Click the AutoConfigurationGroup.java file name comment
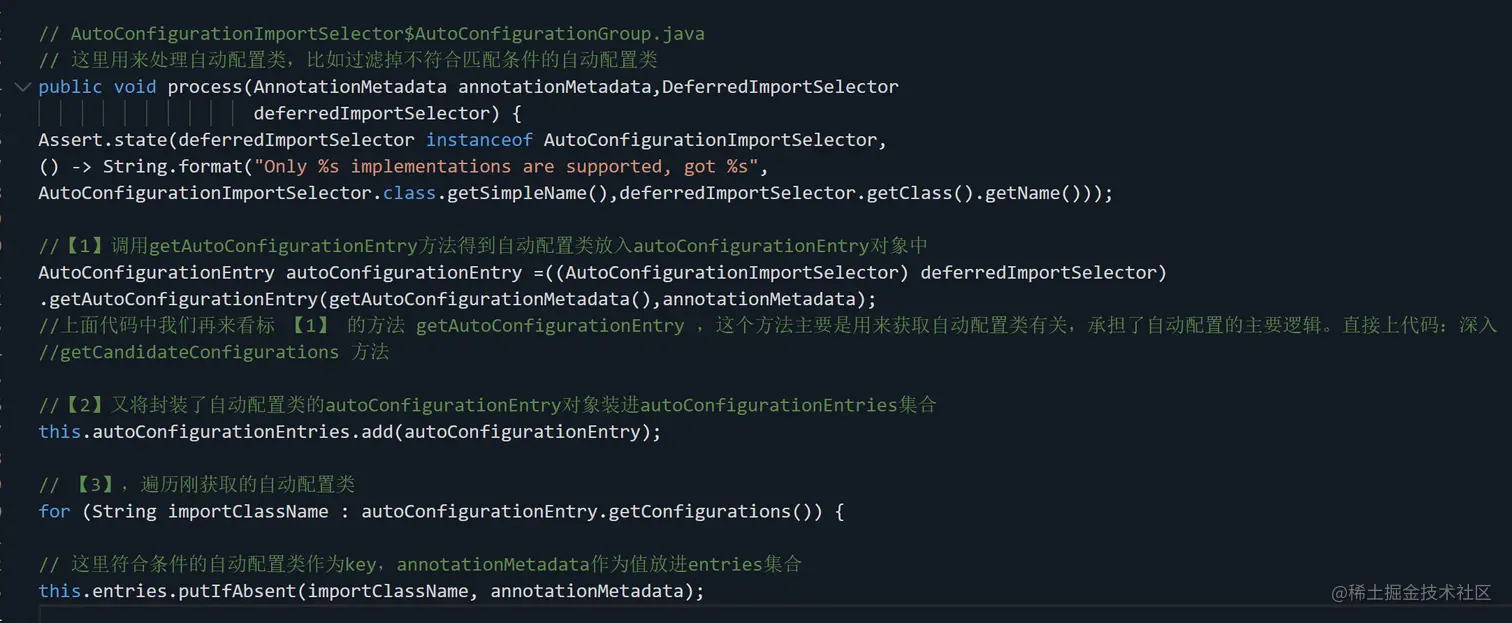 point(371,34)
